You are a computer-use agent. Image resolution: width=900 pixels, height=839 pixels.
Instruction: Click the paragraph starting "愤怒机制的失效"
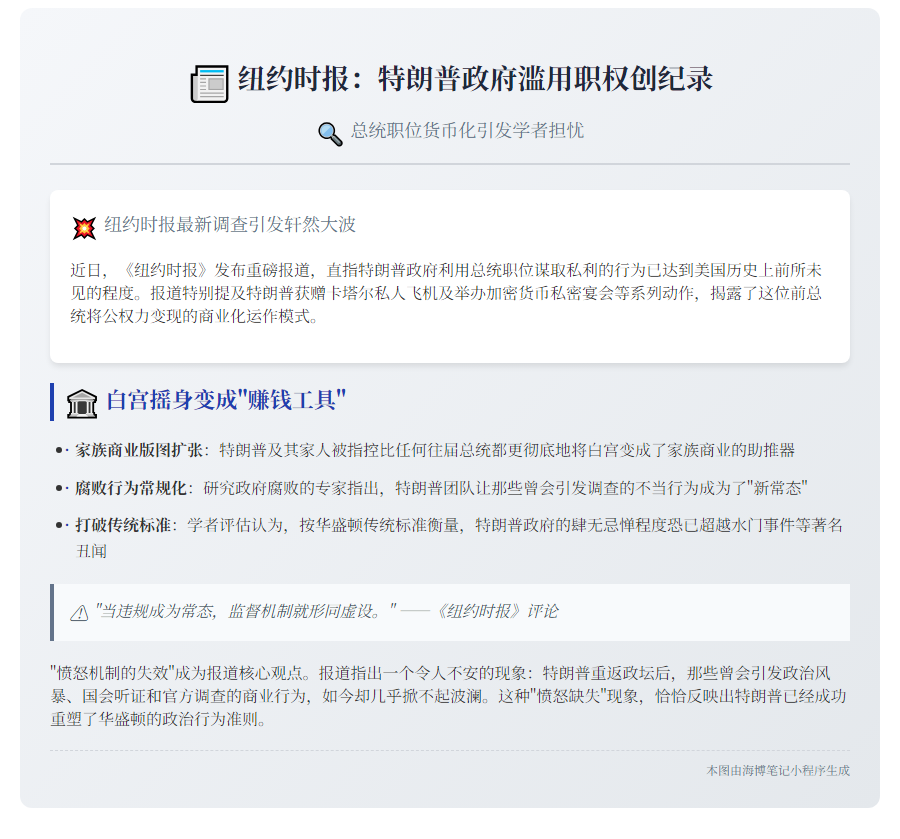448,696
